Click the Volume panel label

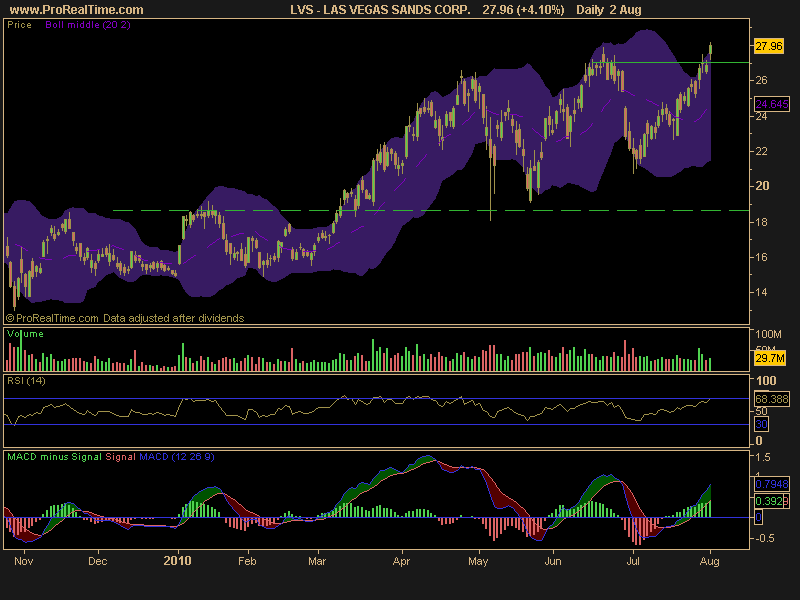pos(25,334)
